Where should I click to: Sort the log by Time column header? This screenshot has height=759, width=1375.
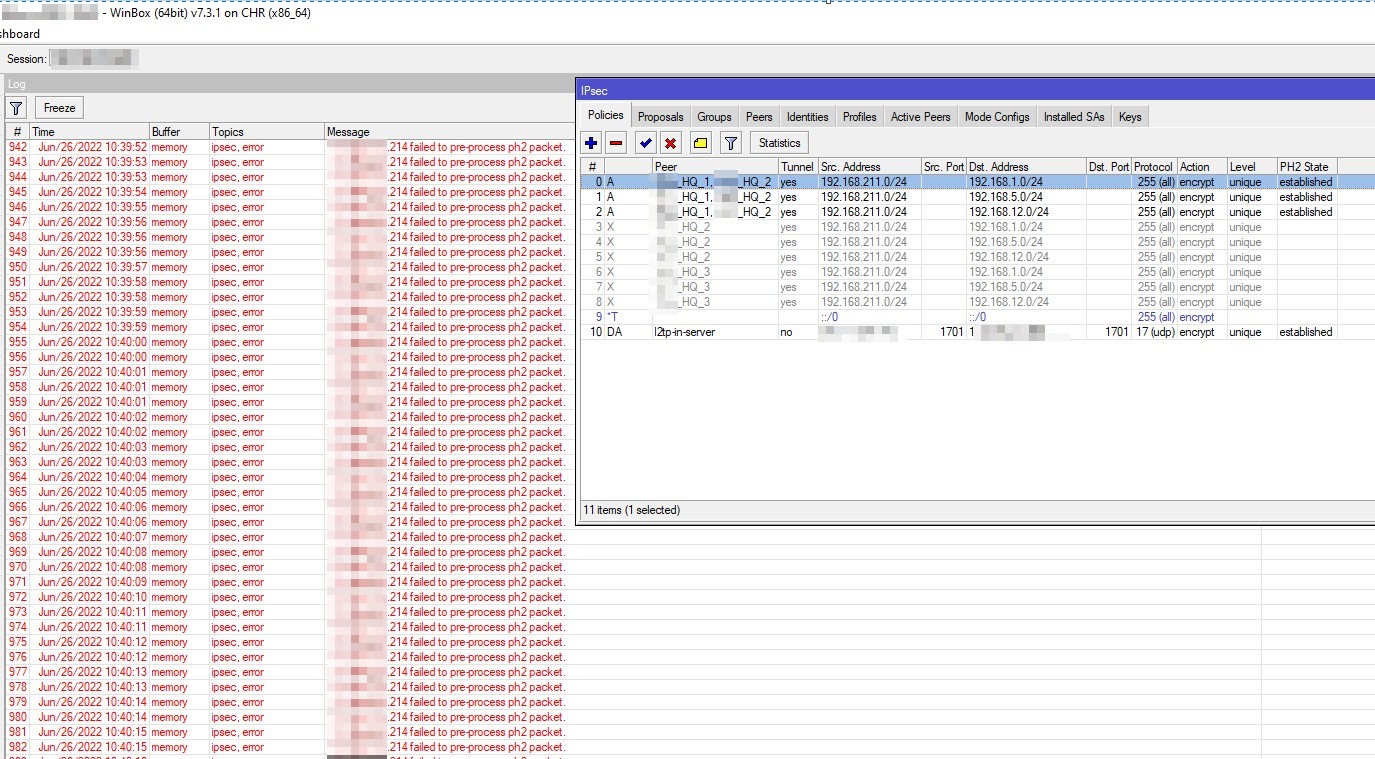tap(88, 132)
